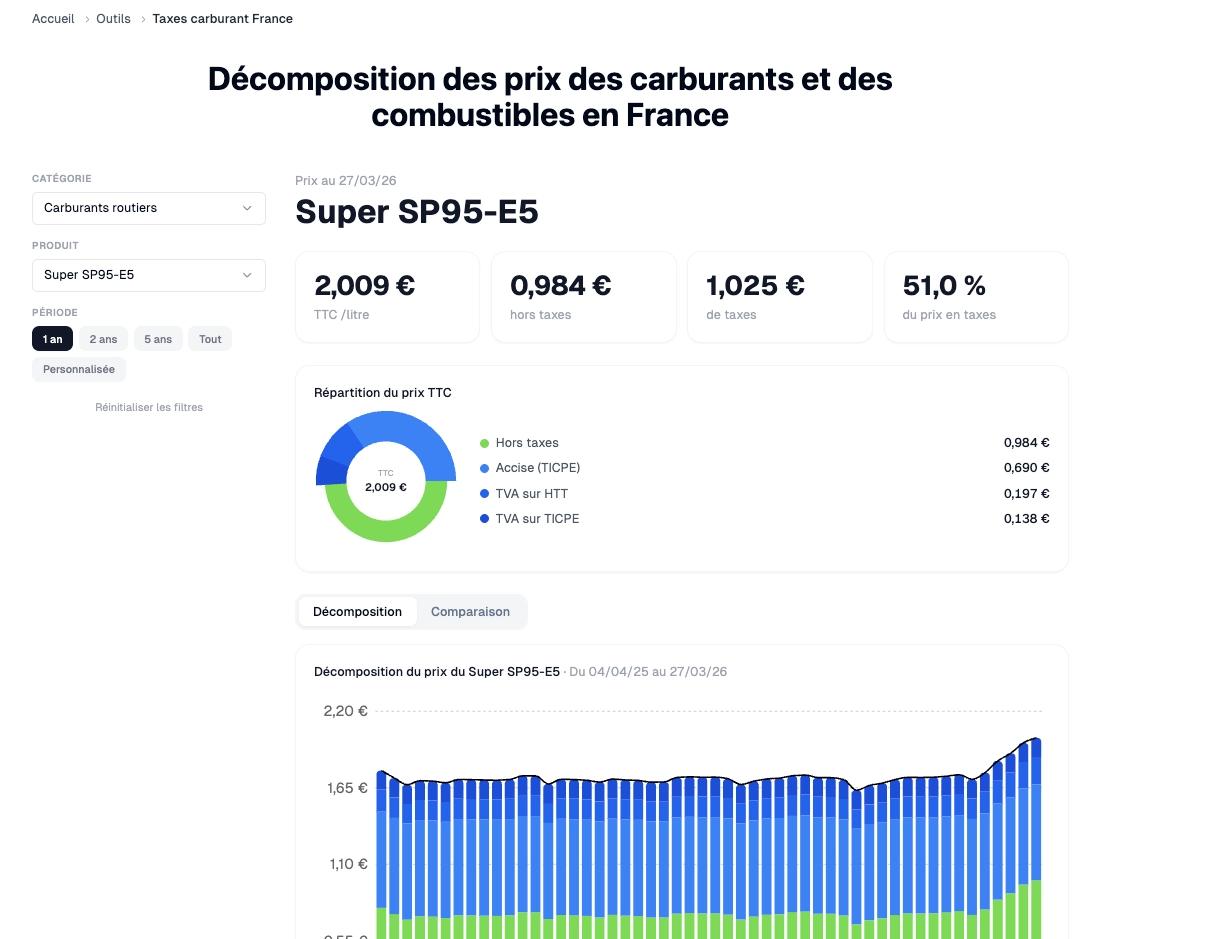Click the green "Hors taxes" legend dot

tap(485, 443)
